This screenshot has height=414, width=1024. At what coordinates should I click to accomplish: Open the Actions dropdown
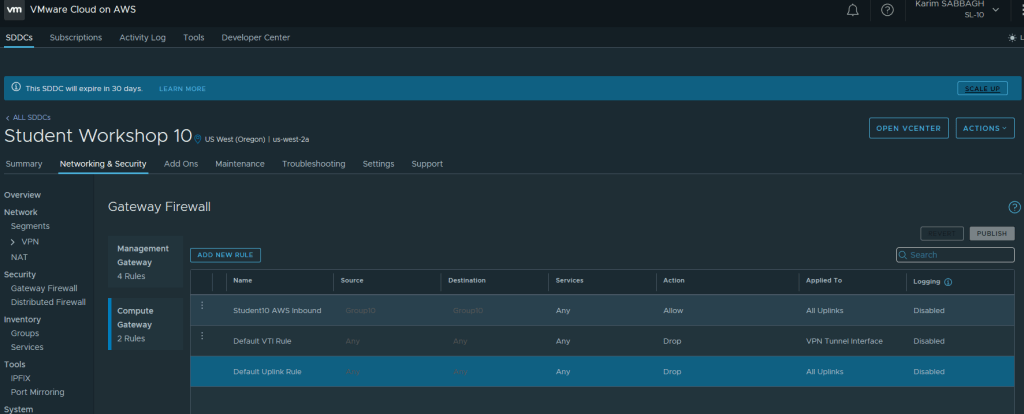[x=985, y=128]
